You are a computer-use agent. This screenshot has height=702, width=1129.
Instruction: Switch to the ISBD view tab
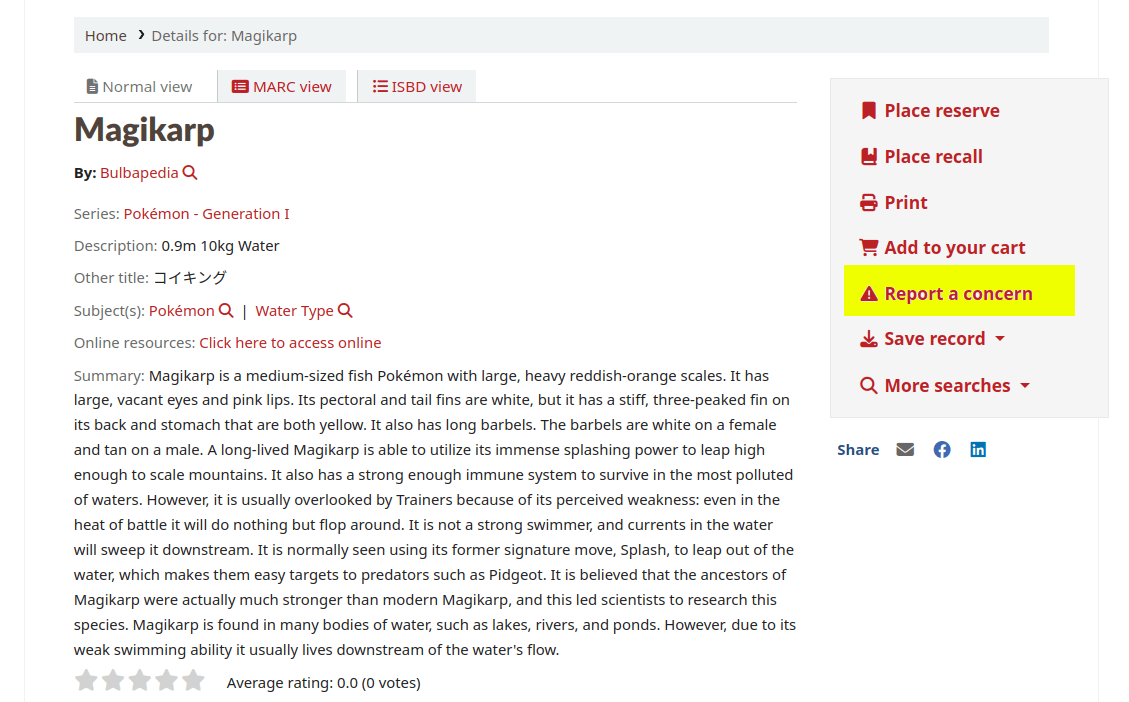tap(417, 86)
